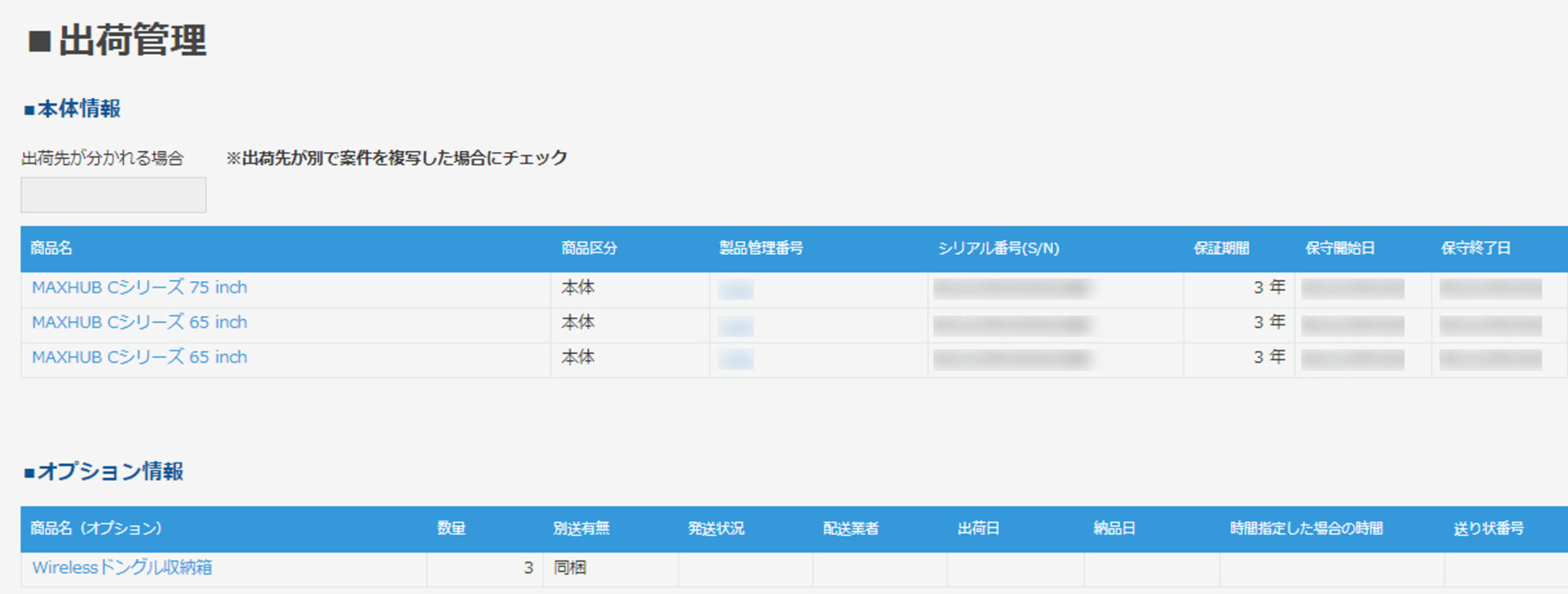Click the 時間指定した場合の時間 column header
The image size is (1568, 594).
pyautogui.click(x=1306, y=529)
